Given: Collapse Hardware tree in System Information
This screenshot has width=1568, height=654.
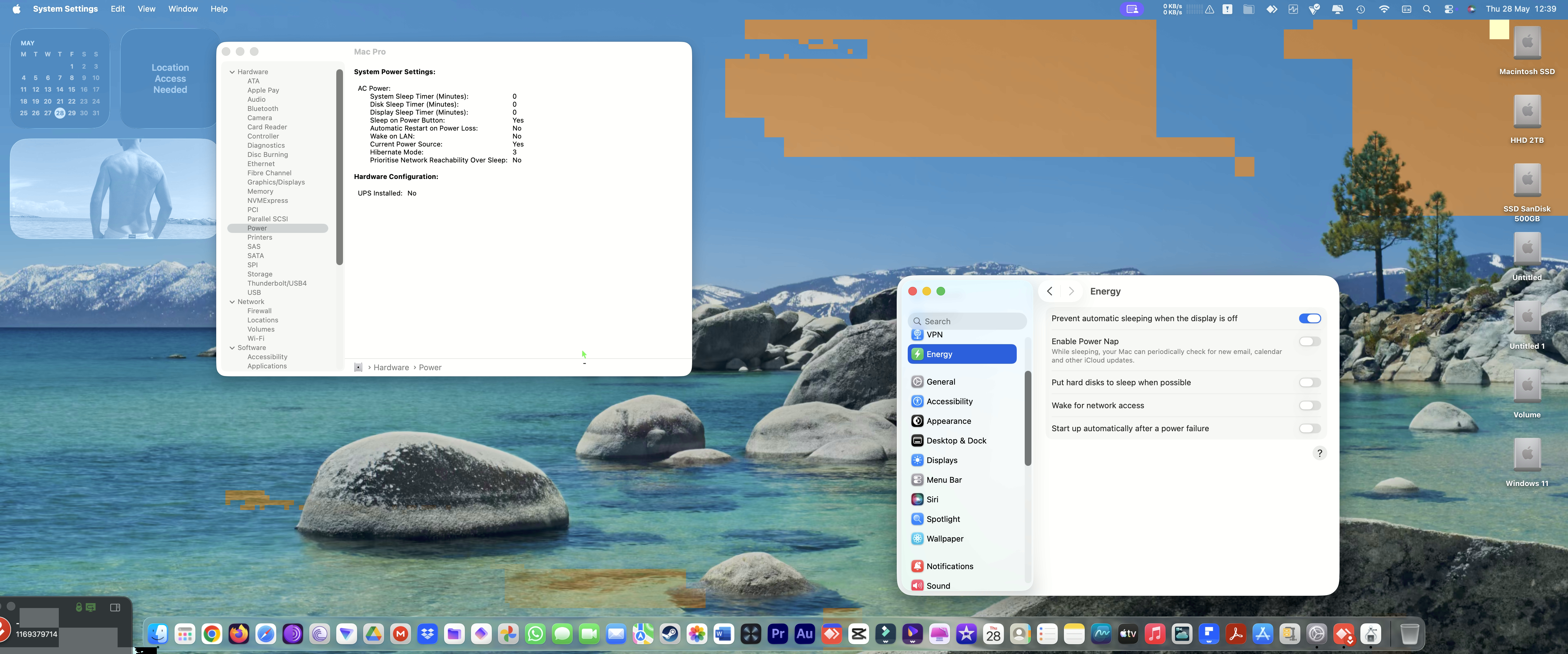Looking at the screenshot, I should pos(232,72).
